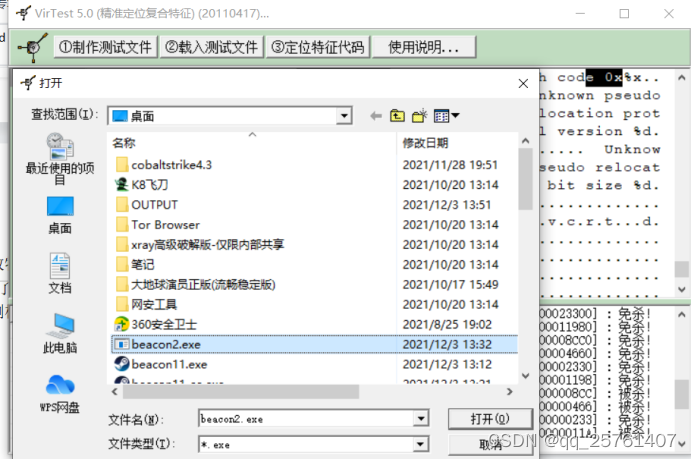
Task: Open 使用说明... help button
Action: pyautogui.click(x=424, y=47)
